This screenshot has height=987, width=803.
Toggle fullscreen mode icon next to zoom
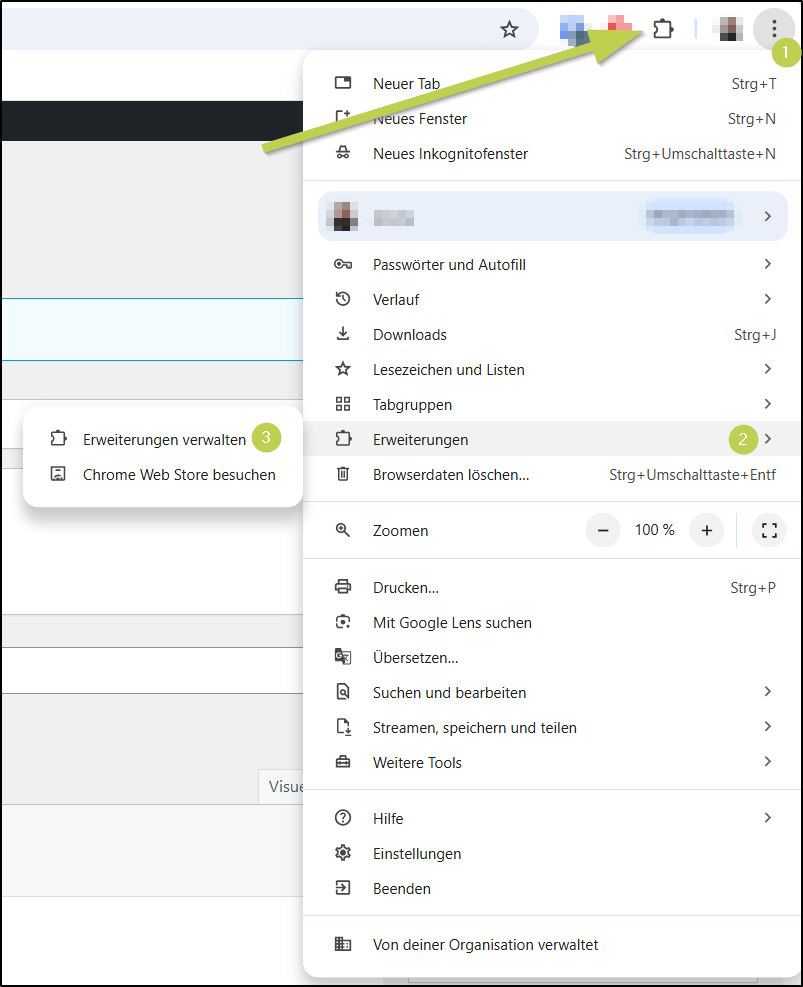click(769, 530)
